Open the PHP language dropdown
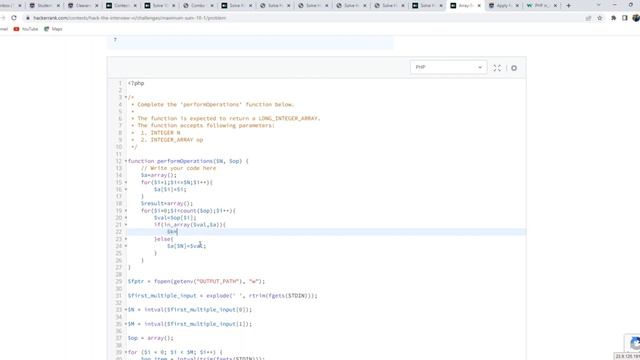This screenshot has height=360, width=640. tap(448, 67)
